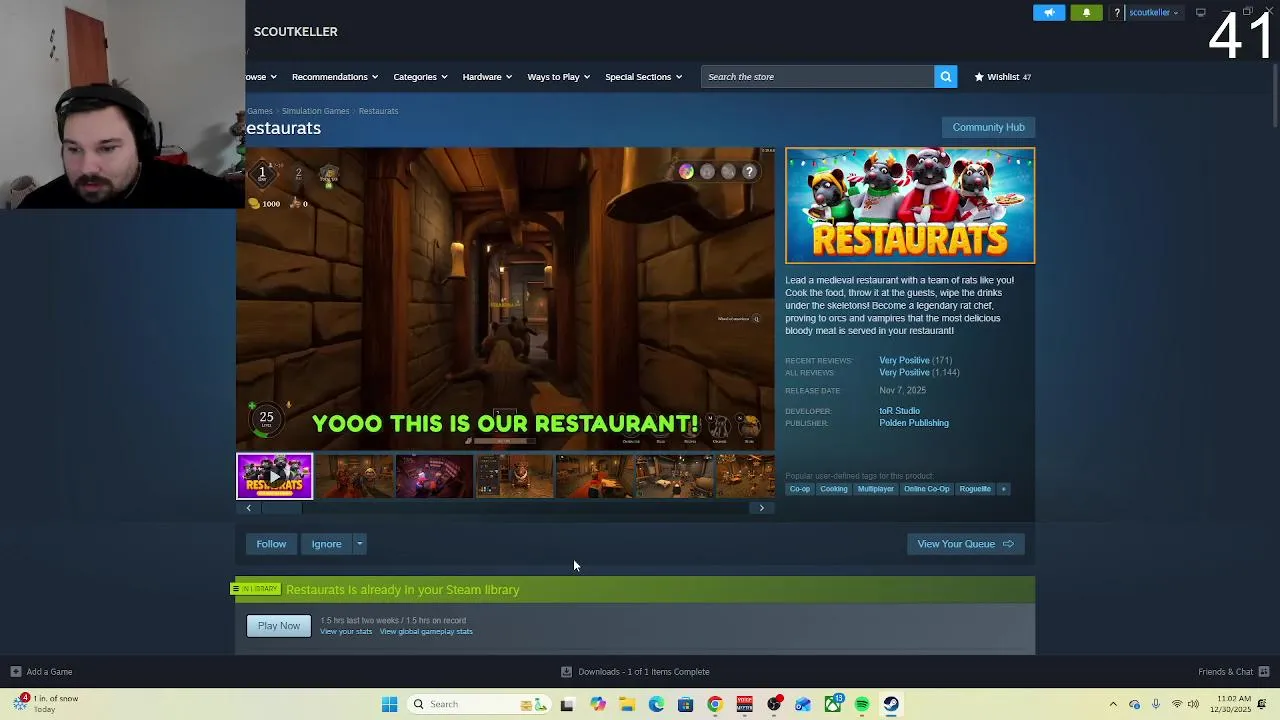Select the Restaurats trailer thumbnail
This screenshot has width=1280, height=720.
point(274,476)
